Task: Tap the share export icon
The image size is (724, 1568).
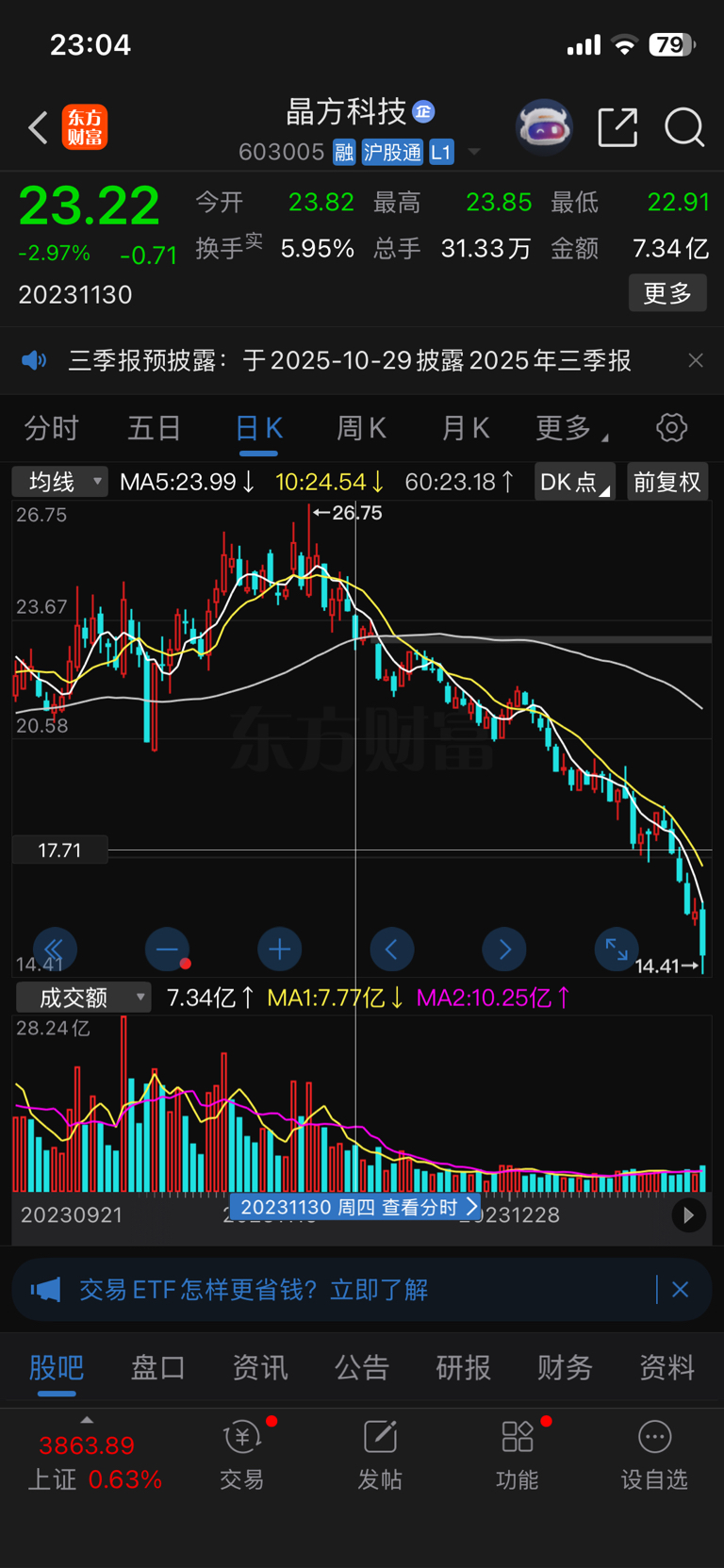Action: (618, 127)
